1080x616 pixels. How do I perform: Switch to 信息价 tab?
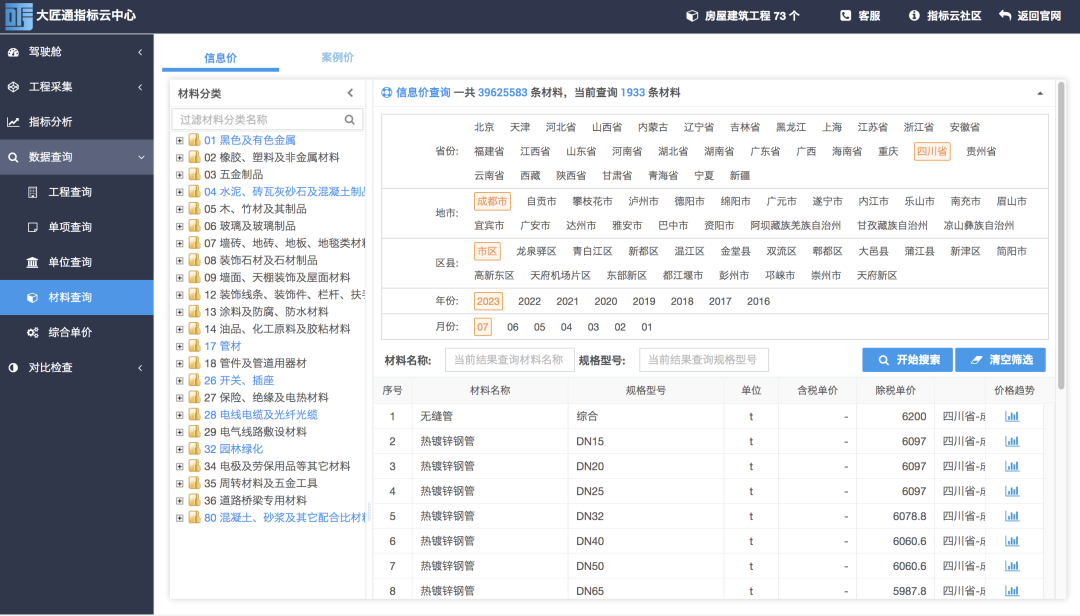point(220,58)
